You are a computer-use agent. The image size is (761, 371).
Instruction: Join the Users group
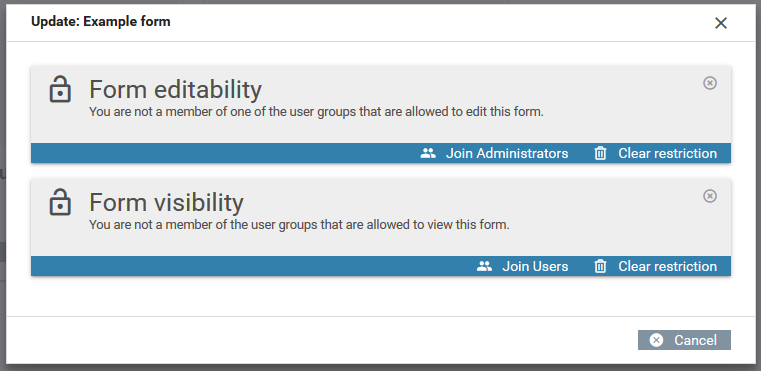coord(522,266)
